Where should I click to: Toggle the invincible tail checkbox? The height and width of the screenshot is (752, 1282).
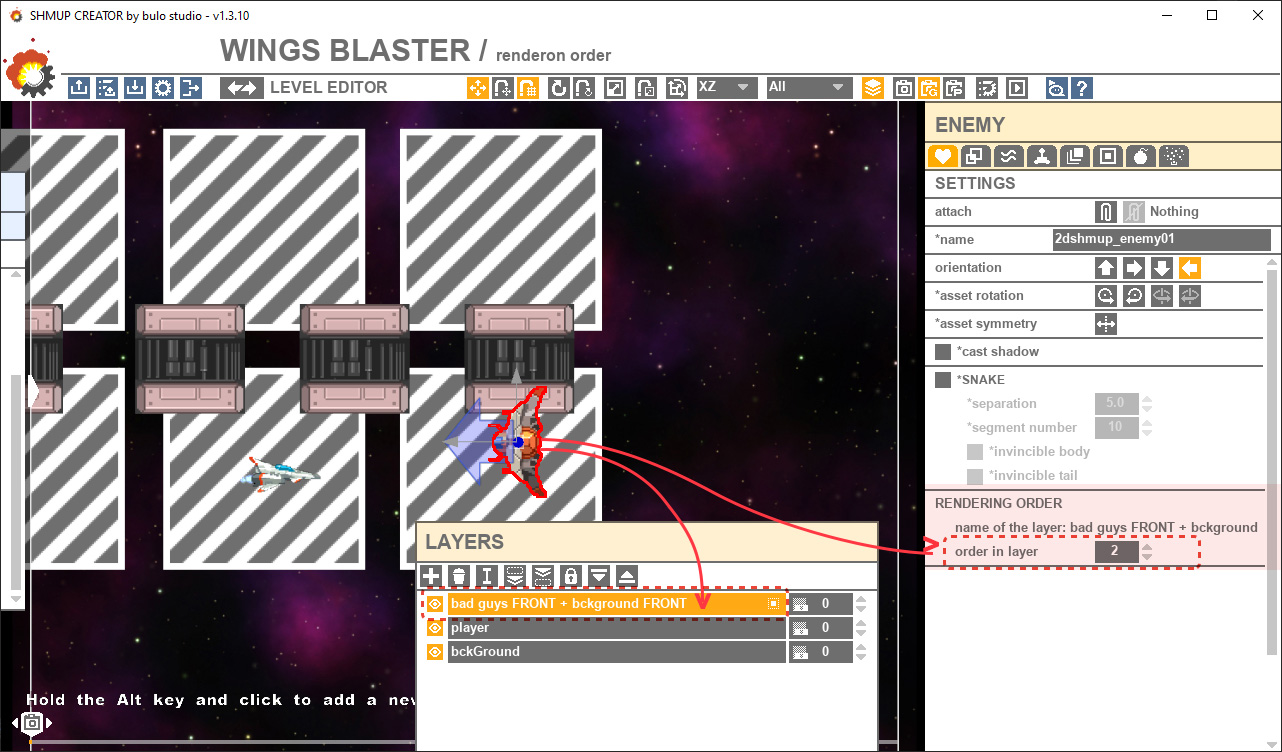point(975,476)
